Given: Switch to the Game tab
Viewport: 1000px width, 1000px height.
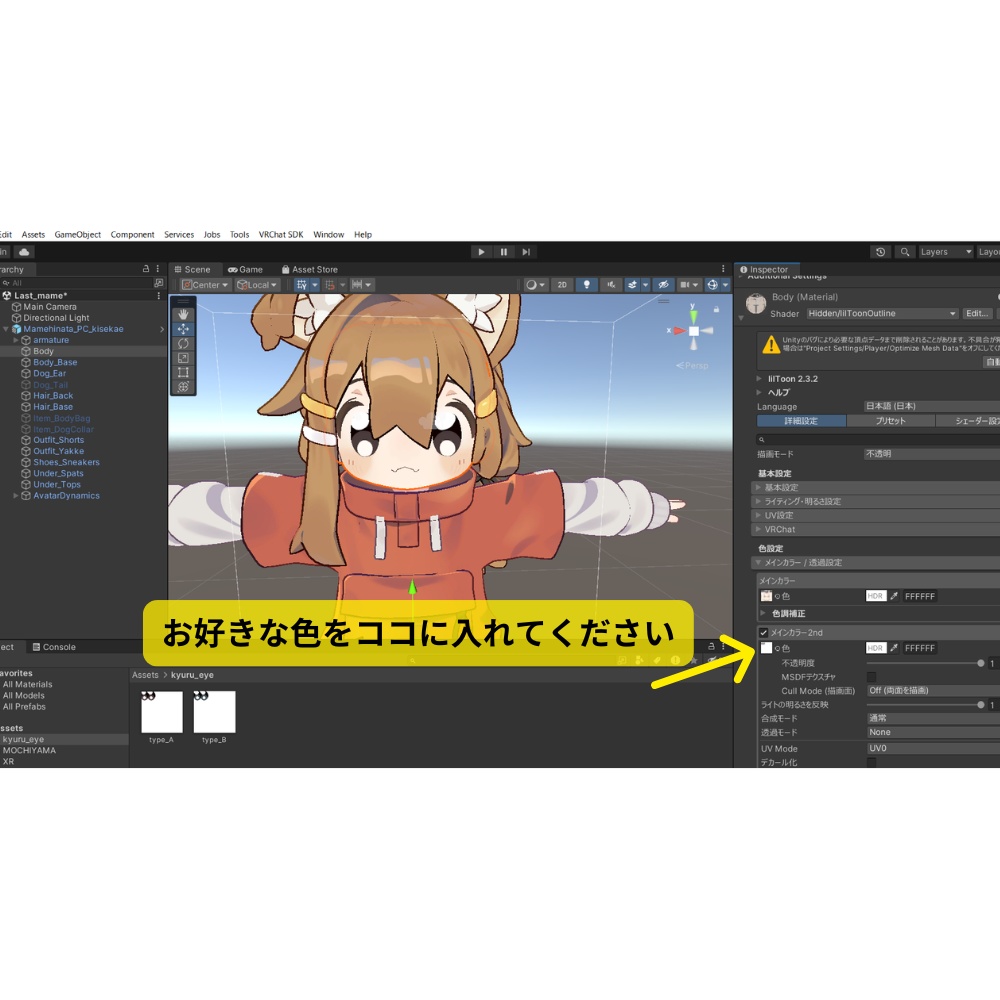Looking at the screenshot, I should pos(246,269).
